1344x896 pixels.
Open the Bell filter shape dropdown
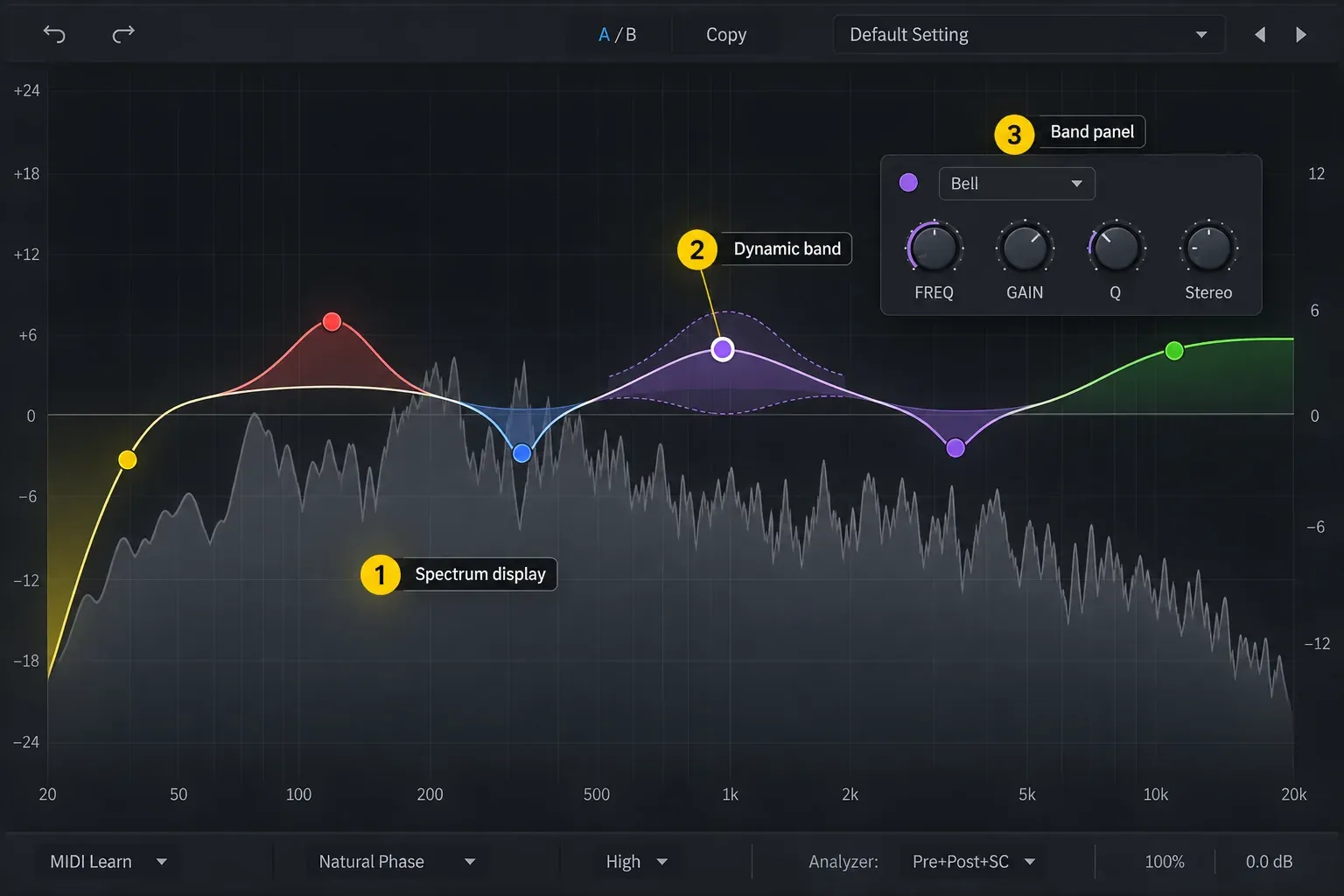click(1017, 184)
